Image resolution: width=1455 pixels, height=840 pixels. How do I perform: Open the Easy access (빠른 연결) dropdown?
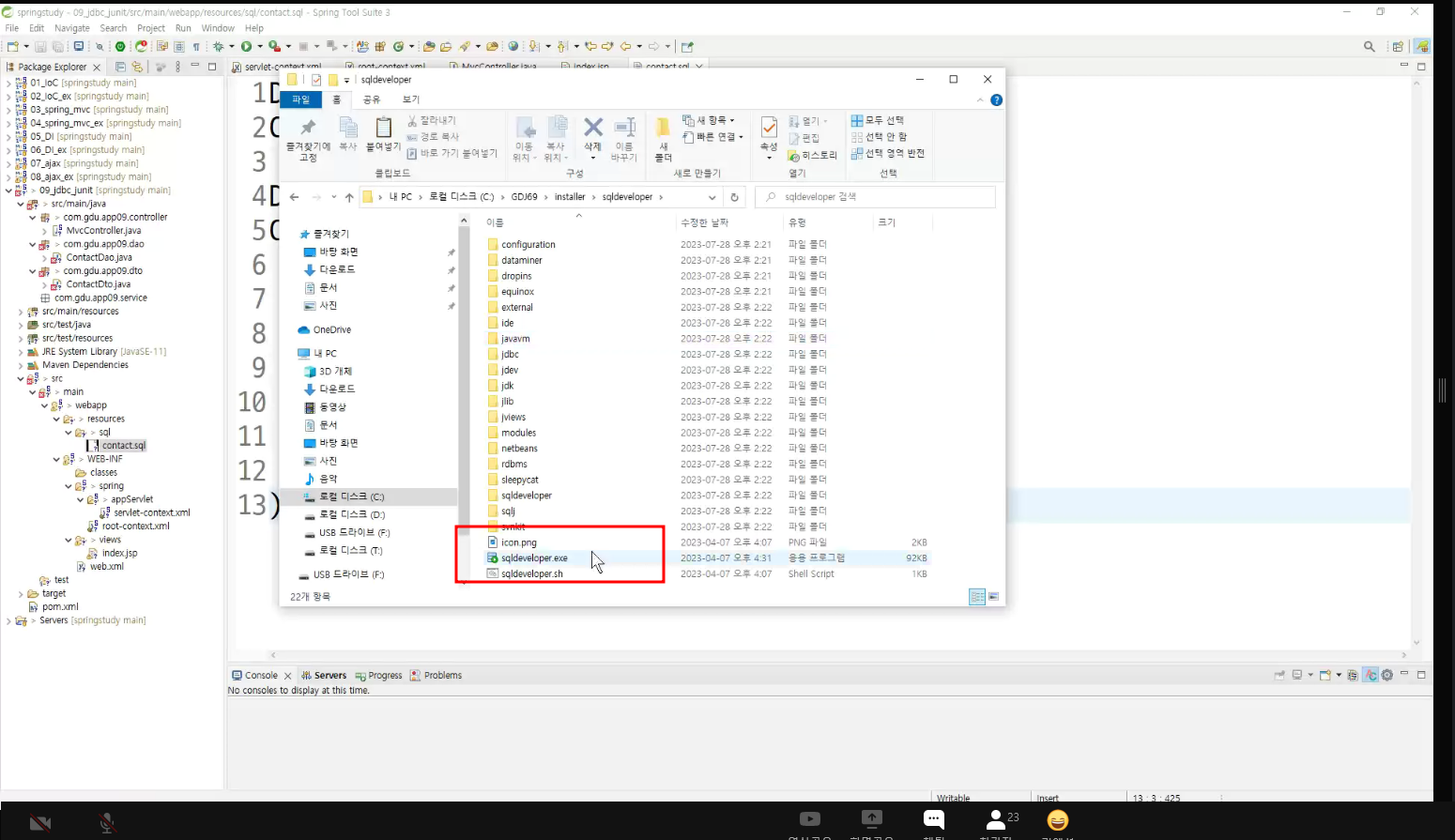pyautogui.click(x=712, y=137)
